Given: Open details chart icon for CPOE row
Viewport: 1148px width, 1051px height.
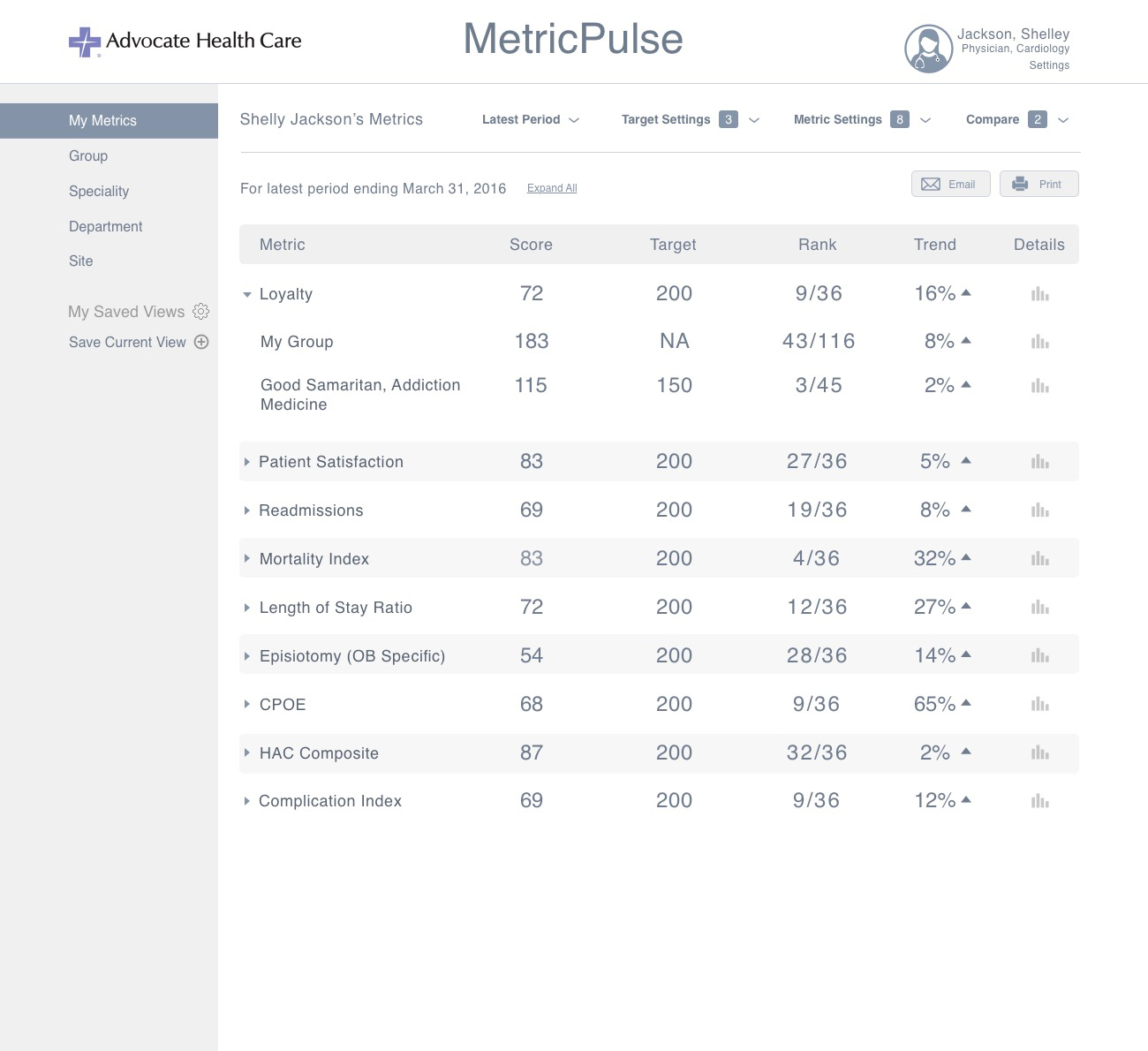Looking at the screenshot, I should coord(1040,705).
